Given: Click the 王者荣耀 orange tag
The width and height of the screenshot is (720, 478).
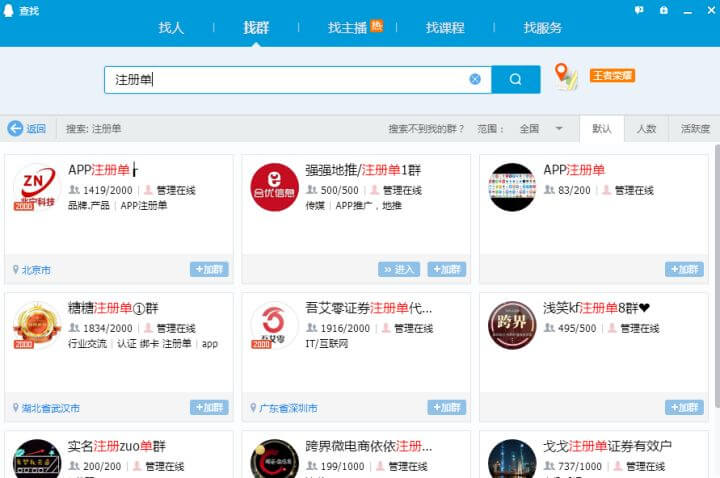Looking at the screenshot, I should (612, 76).
